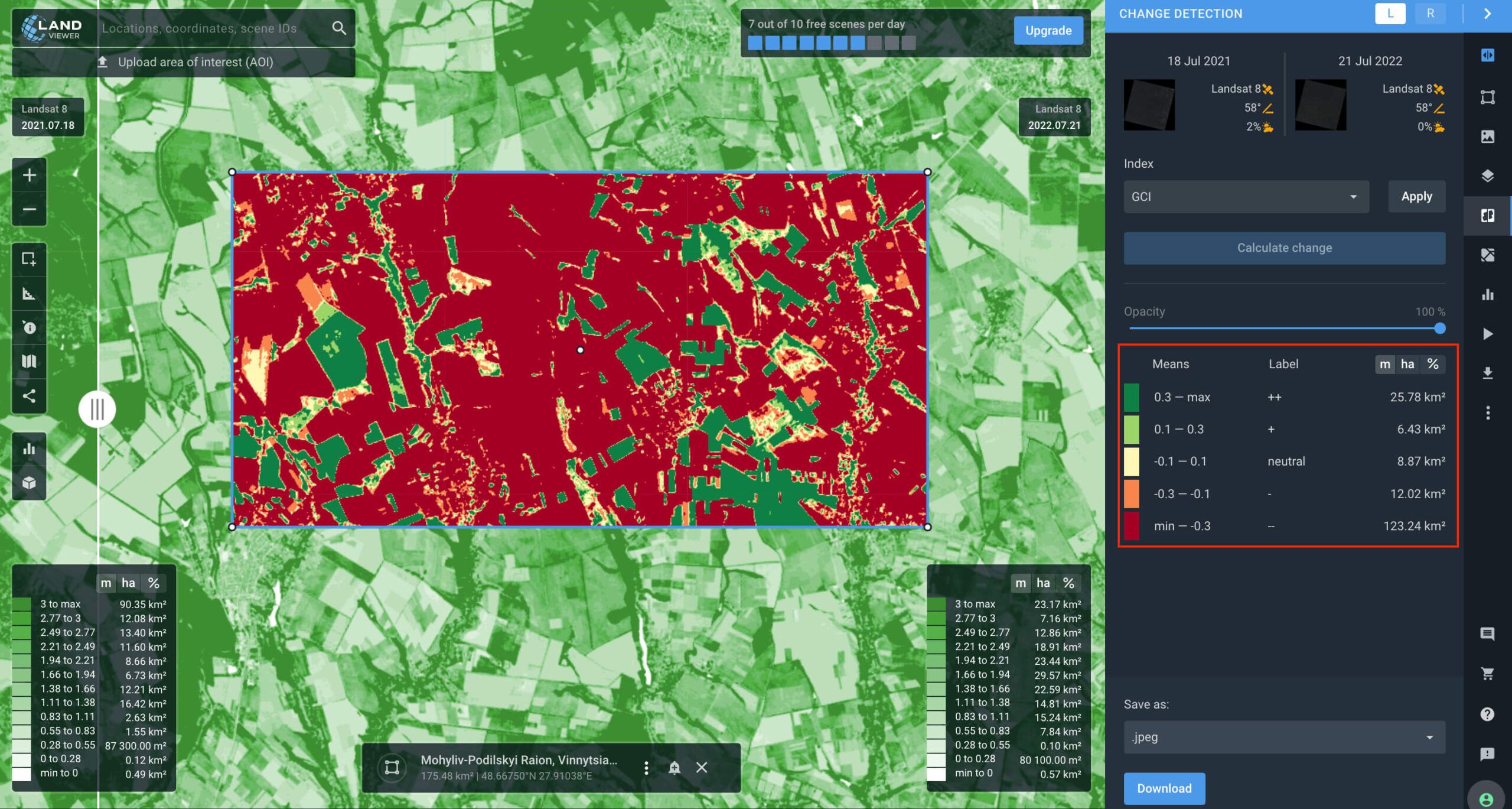Open the layers icon in right sidebar
This screenshot has height=809, width=1512.
click(x=1487, y=176)
